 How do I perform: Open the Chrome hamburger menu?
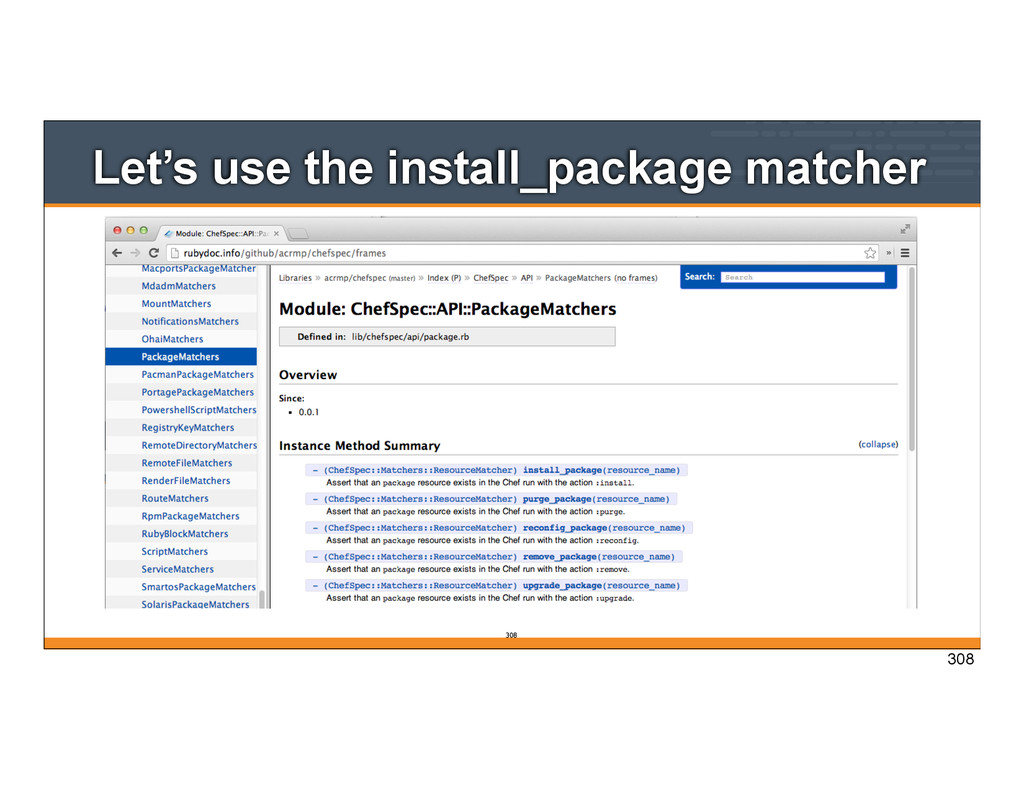click(x=905, y=253)
